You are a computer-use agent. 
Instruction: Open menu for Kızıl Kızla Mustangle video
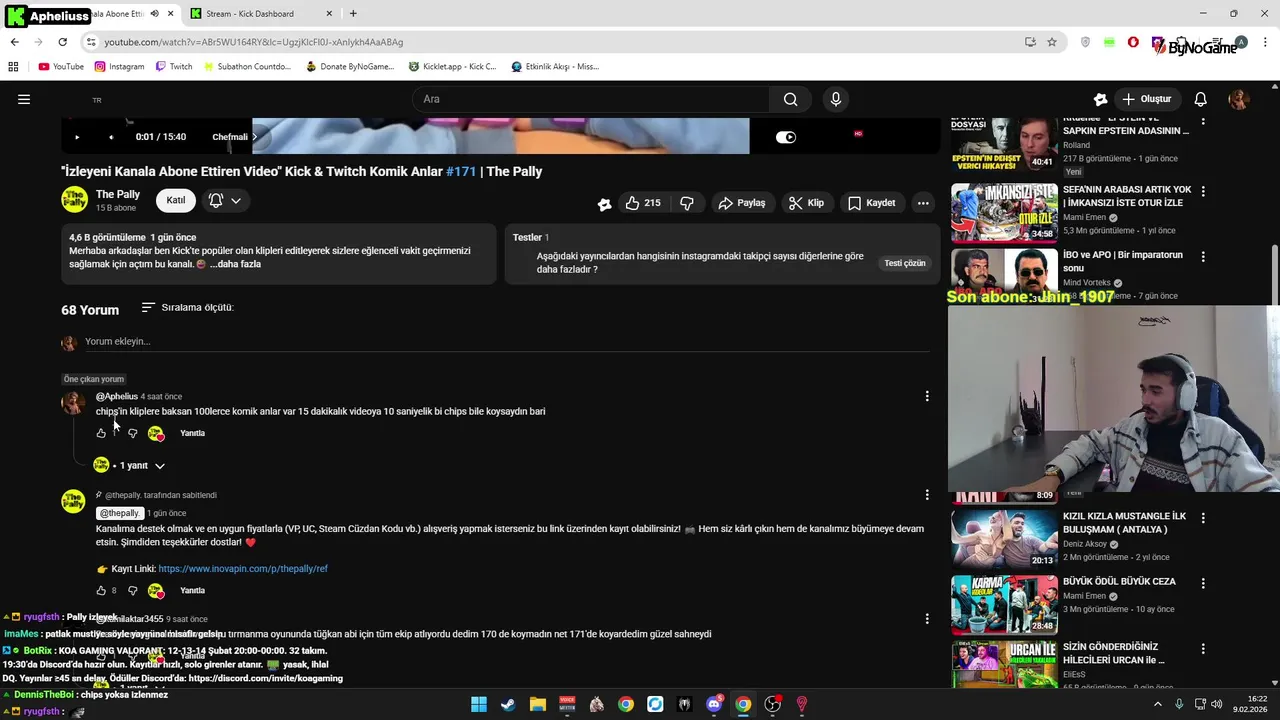pyautogui.click(x=1203, y=519)
